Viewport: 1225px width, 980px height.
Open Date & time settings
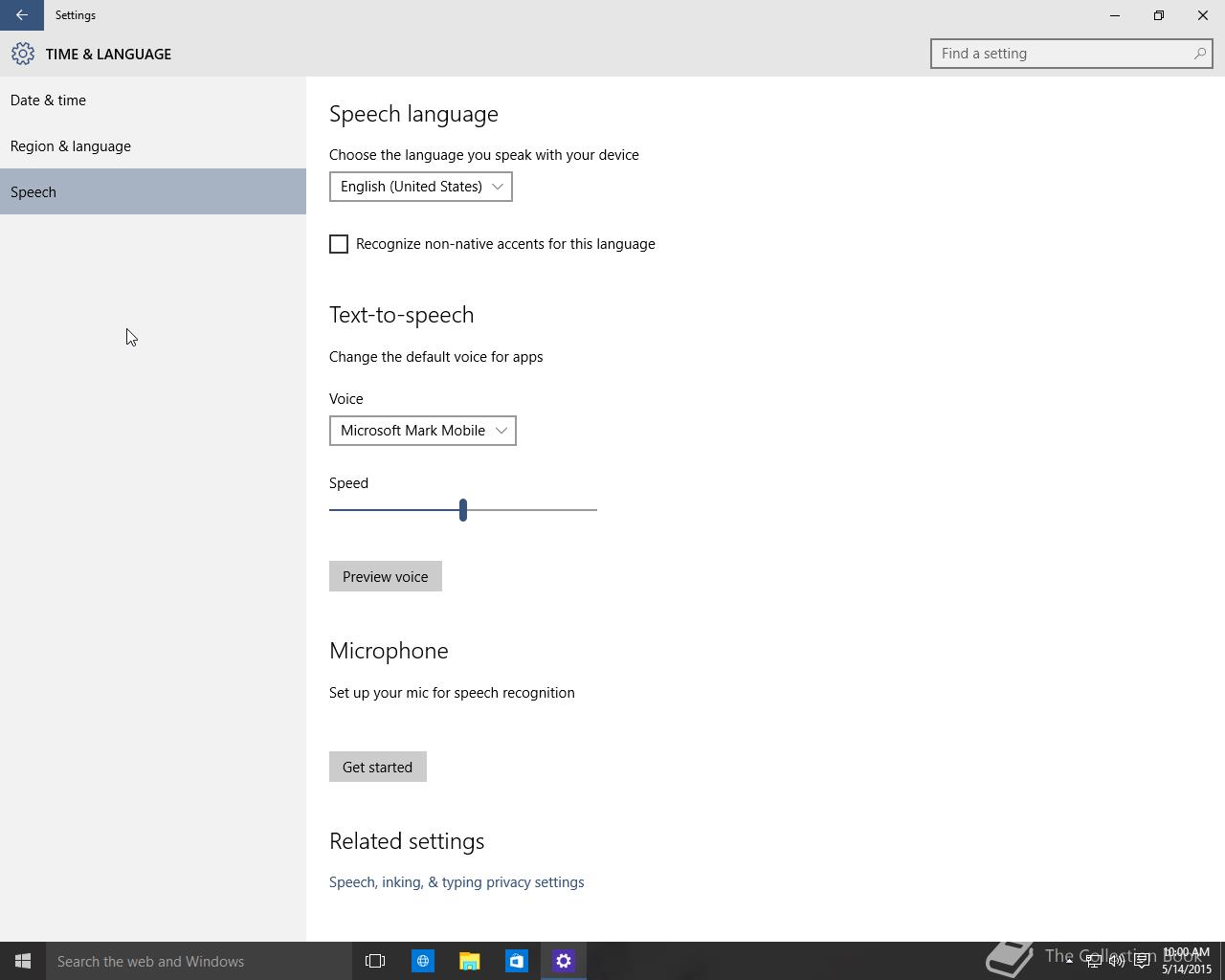click(x=153, y=100)
